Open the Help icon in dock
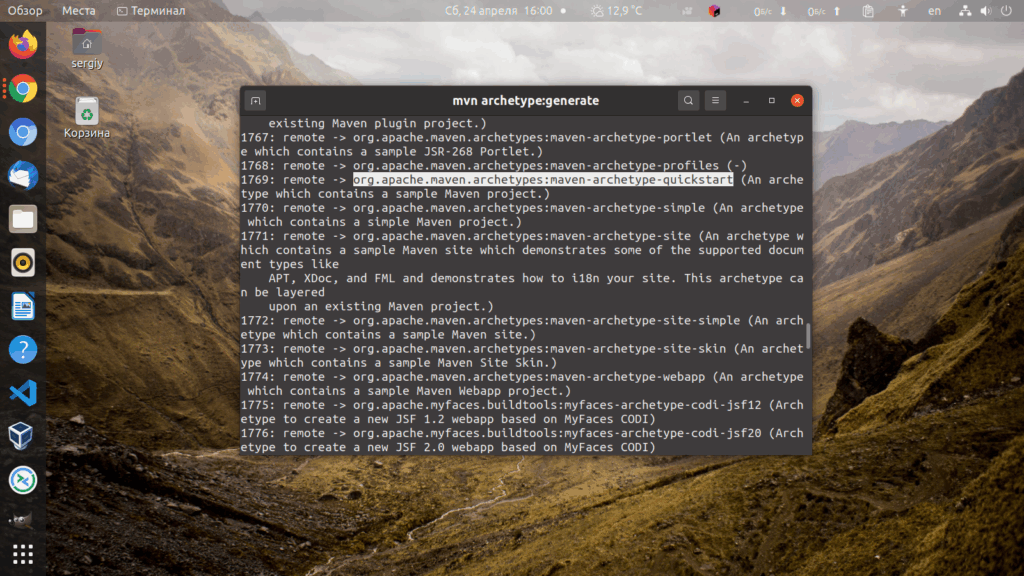This screenshot has height=576, width=1024. pyautogui.click(x=23, y=349)
